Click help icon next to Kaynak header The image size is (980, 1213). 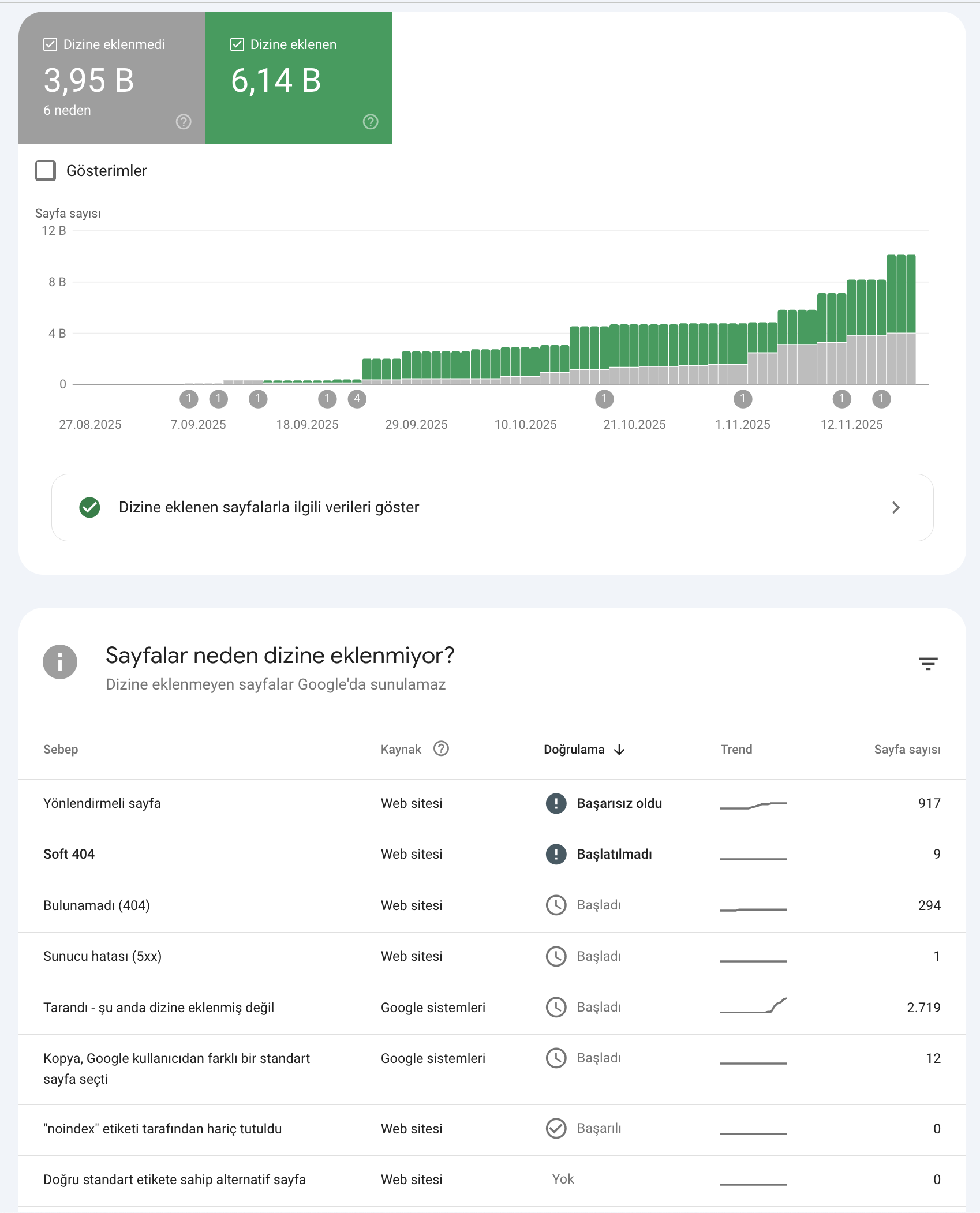click(441, 748)
